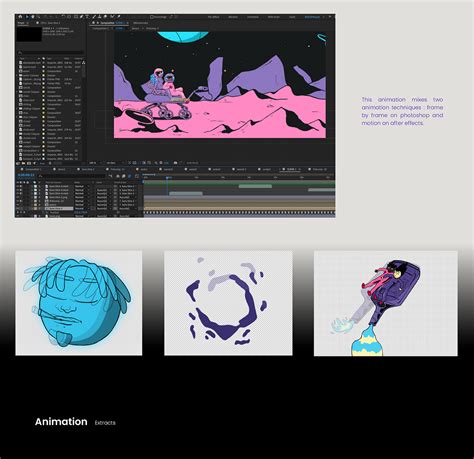The width and height of the screenshot is (474, 459).
Task: Select the Brush tool
Action: (x=94, y=17)
